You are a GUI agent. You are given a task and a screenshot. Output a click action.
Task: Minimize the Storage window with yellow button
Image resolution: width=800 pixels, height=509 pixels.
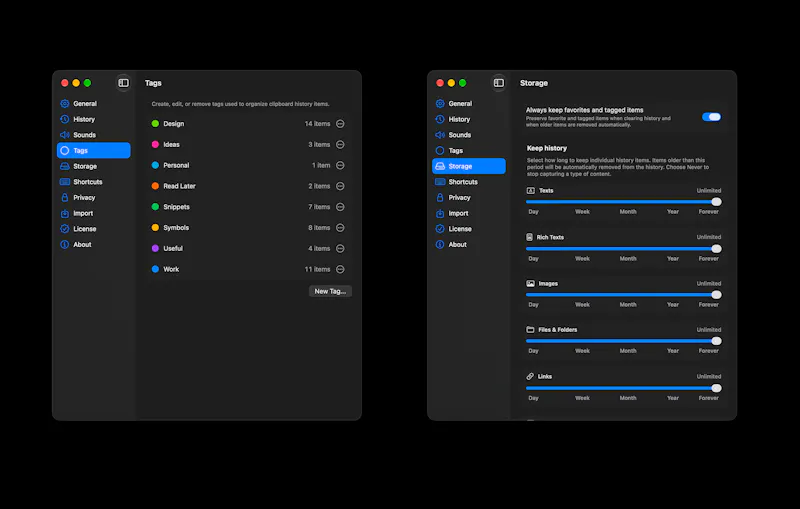pyautogui.click(x=451, y=83)
